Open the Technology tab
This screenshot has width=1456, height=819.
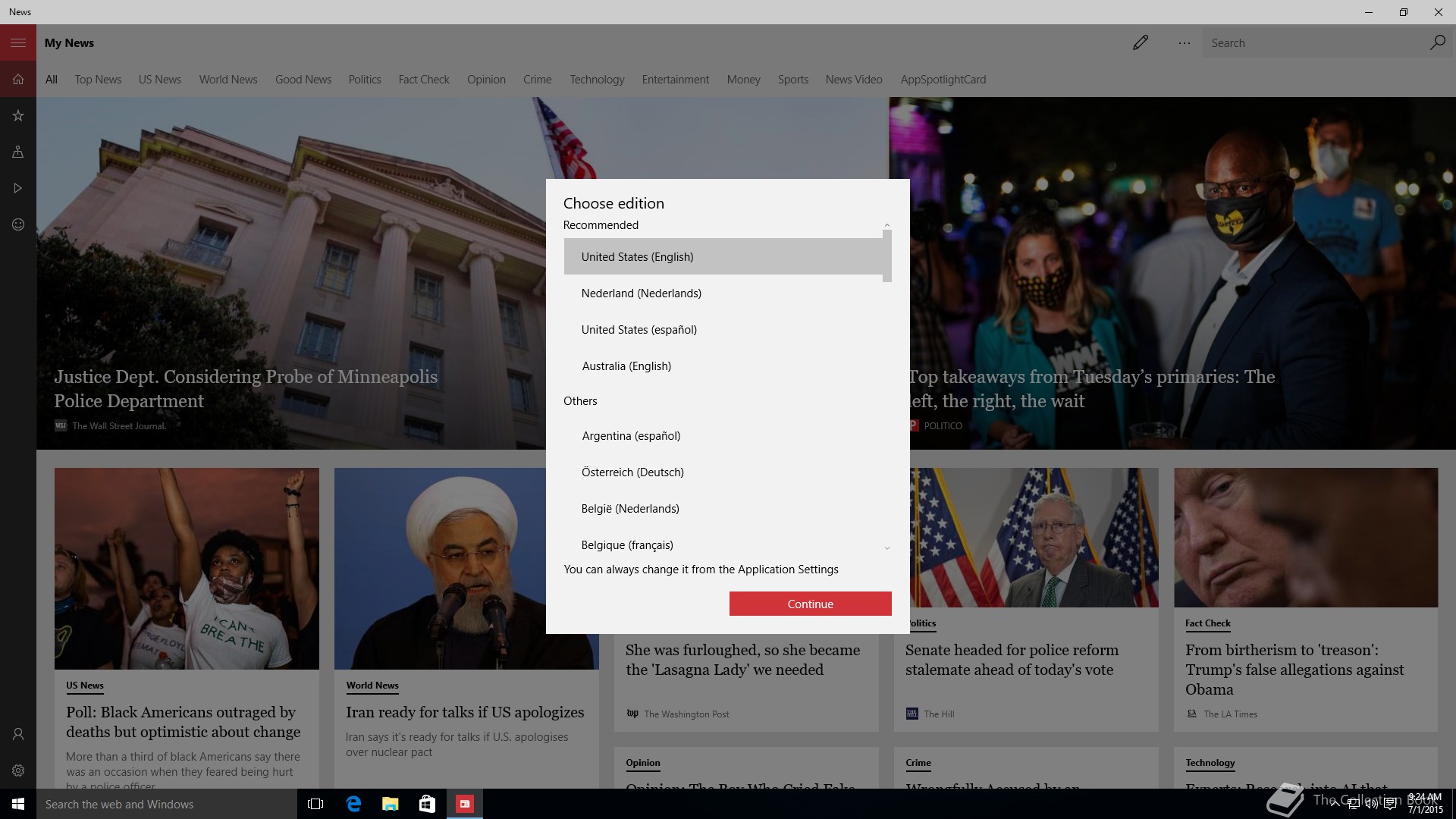(x=597, y=80)
